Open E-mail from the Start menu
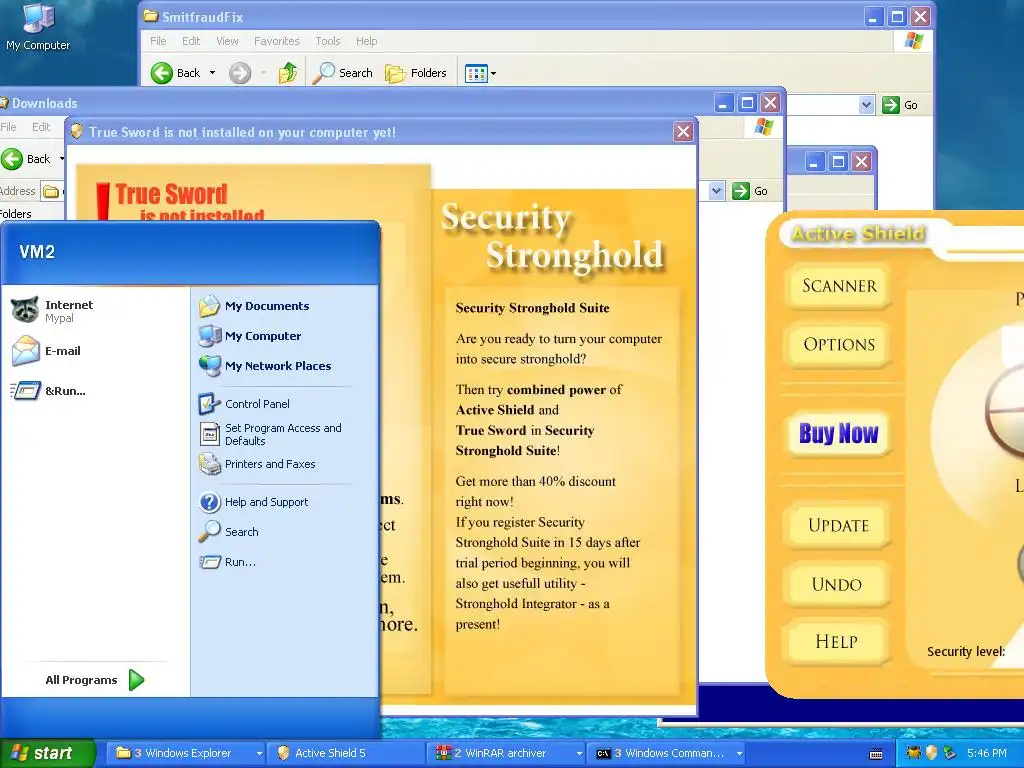The width and height of the screenshot is (1024, 768). pyautogui.click(x=46, y=351)
